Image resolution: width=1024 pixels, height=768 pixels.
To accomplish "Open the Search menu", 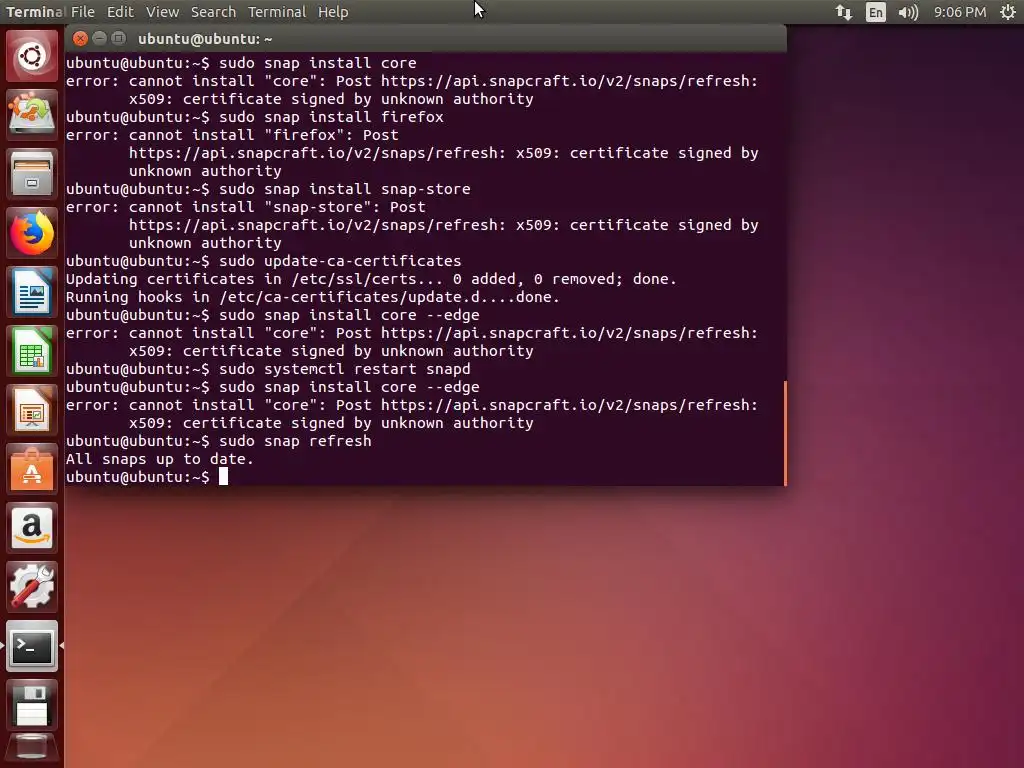I will 213,12.
